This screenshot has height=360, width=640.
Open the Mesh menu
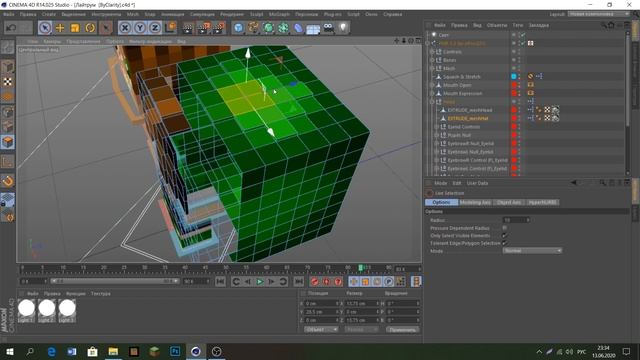pyautogui.click(x=133, y=14)
